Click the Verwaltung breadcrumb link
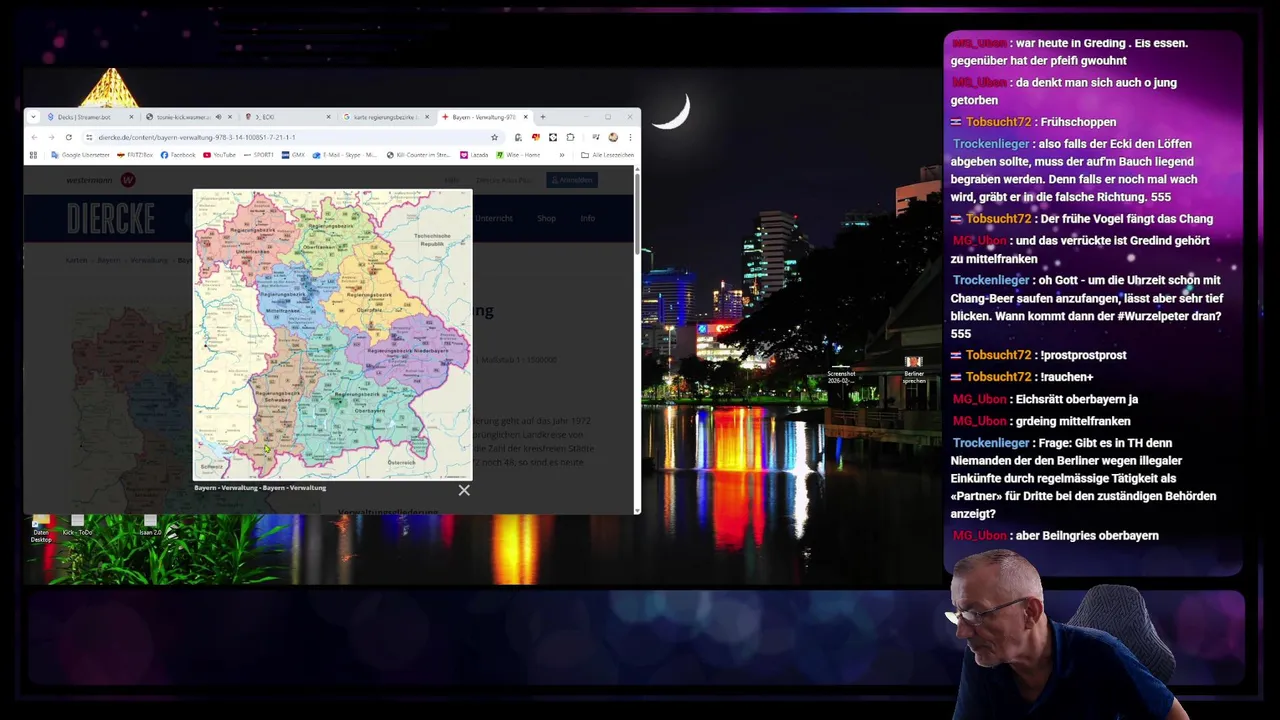The image size is (1280, 720). (x=149, y=260)
